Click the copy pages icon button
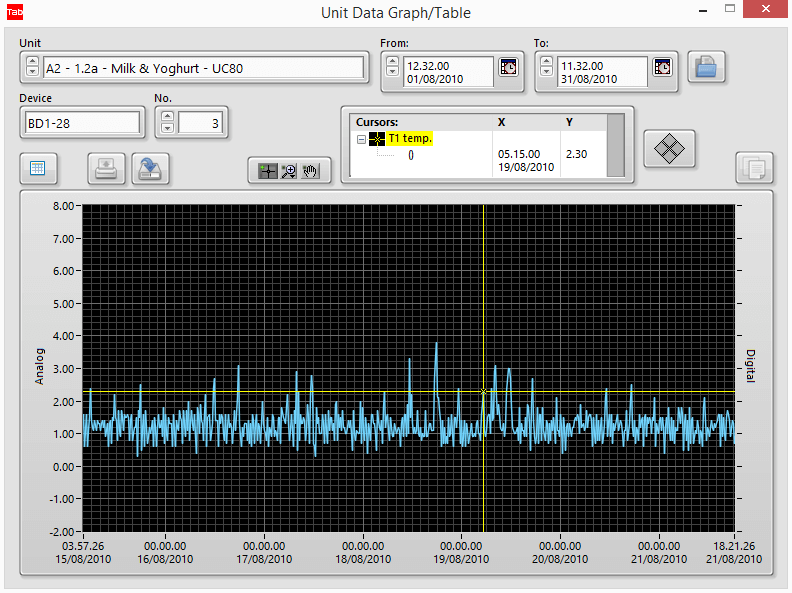This screenshot has width=792, height=593. coord(754,167)
